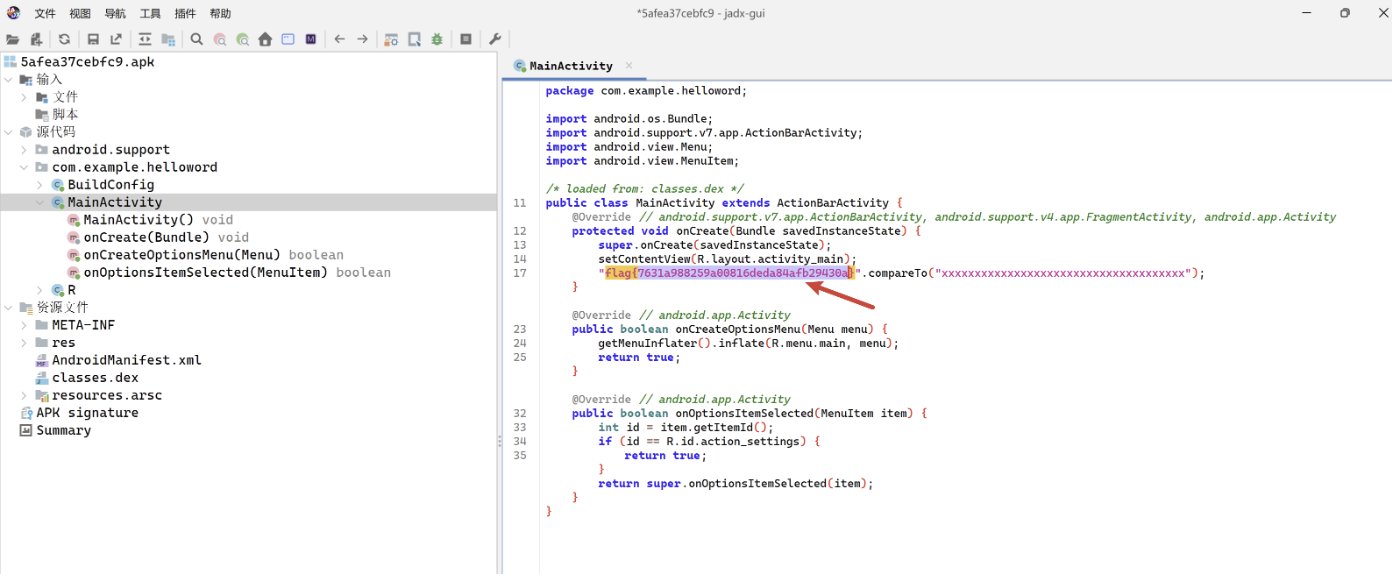Viewport: 1392px width, 587px height.
Task: Open classes.dex in tree
Action: (x=95, y=378)
